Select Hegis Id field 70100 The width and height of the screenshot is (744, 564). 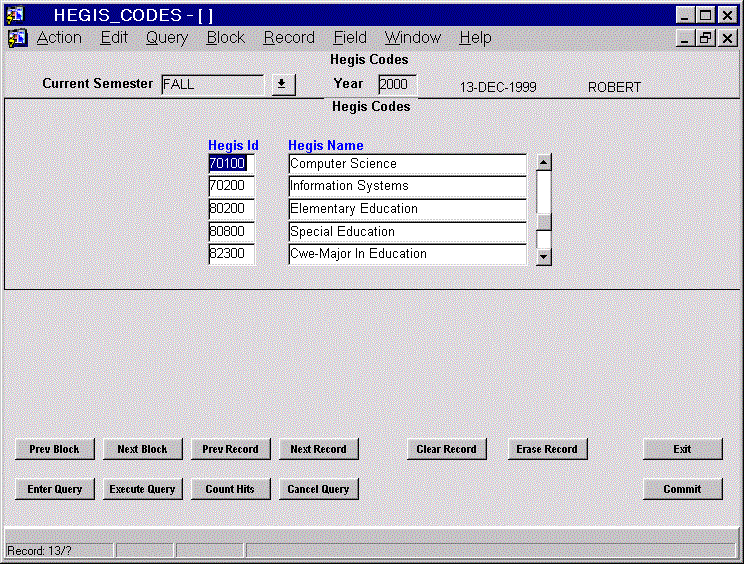(232, 164)
